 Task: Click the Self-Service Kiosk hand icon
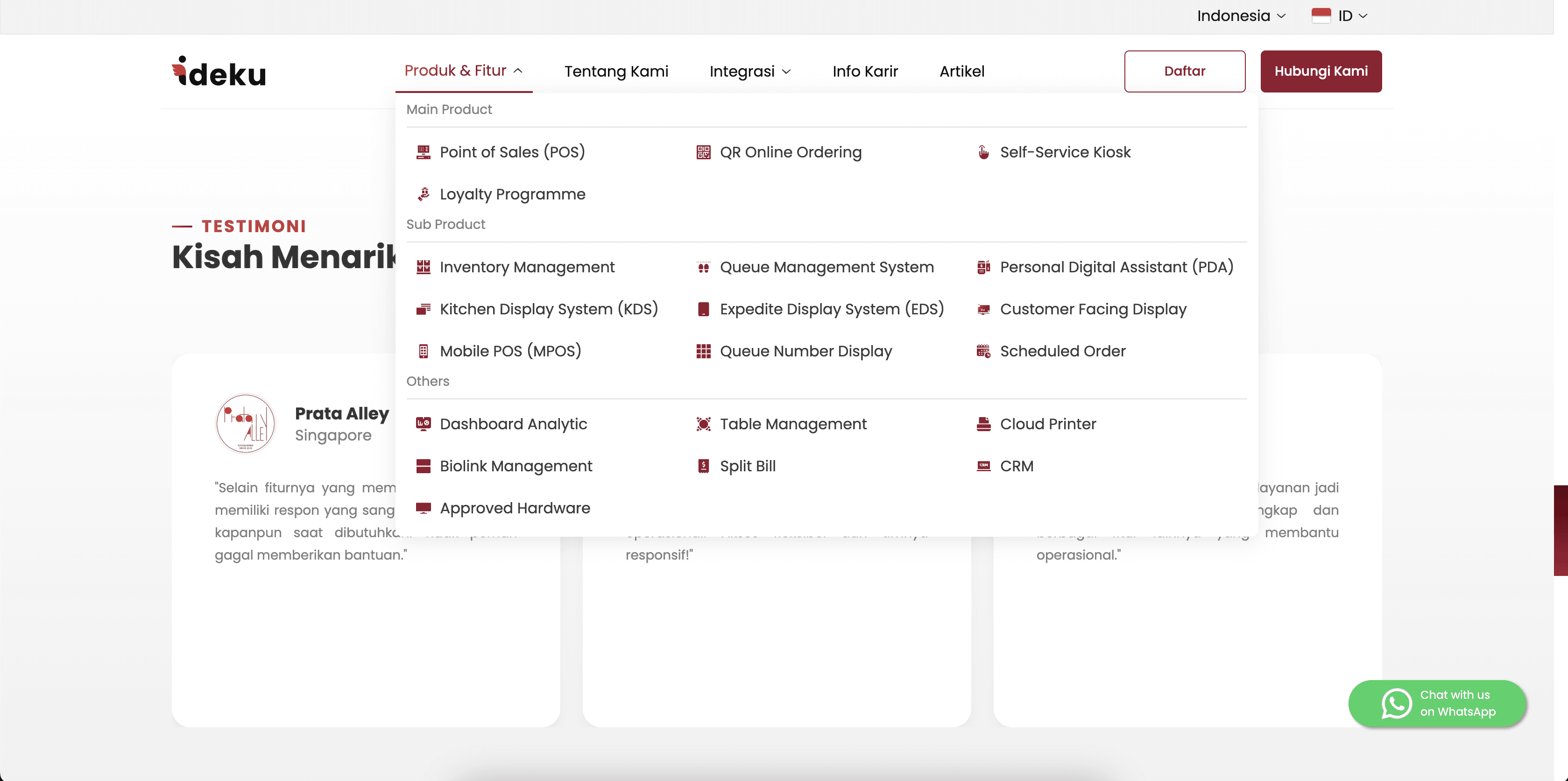click(983, 152)
